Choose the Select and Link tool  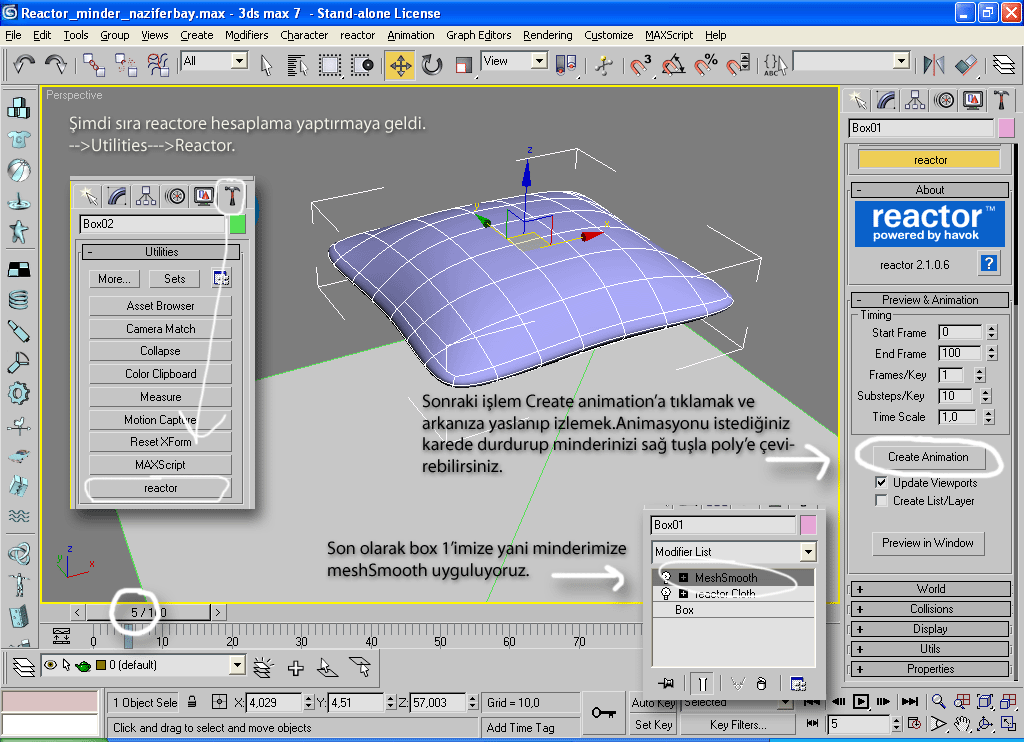click(x=95, y=65)
